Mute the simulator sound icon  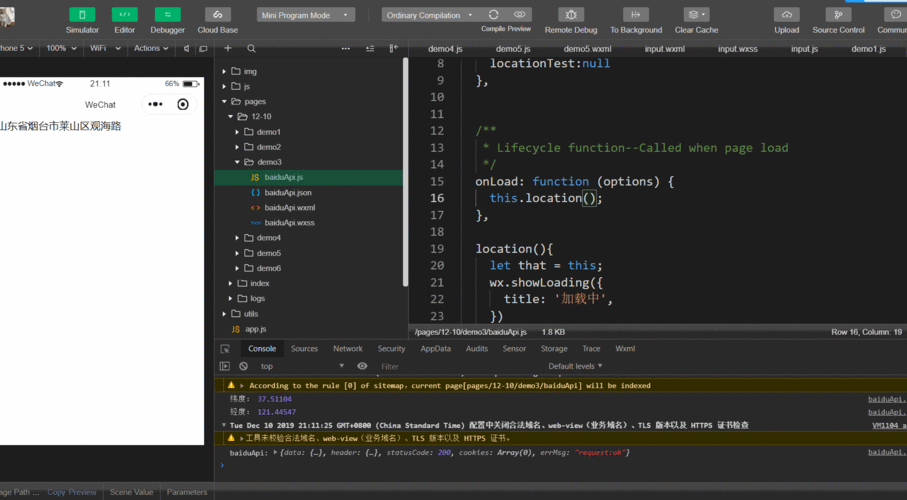pos(186,49)
